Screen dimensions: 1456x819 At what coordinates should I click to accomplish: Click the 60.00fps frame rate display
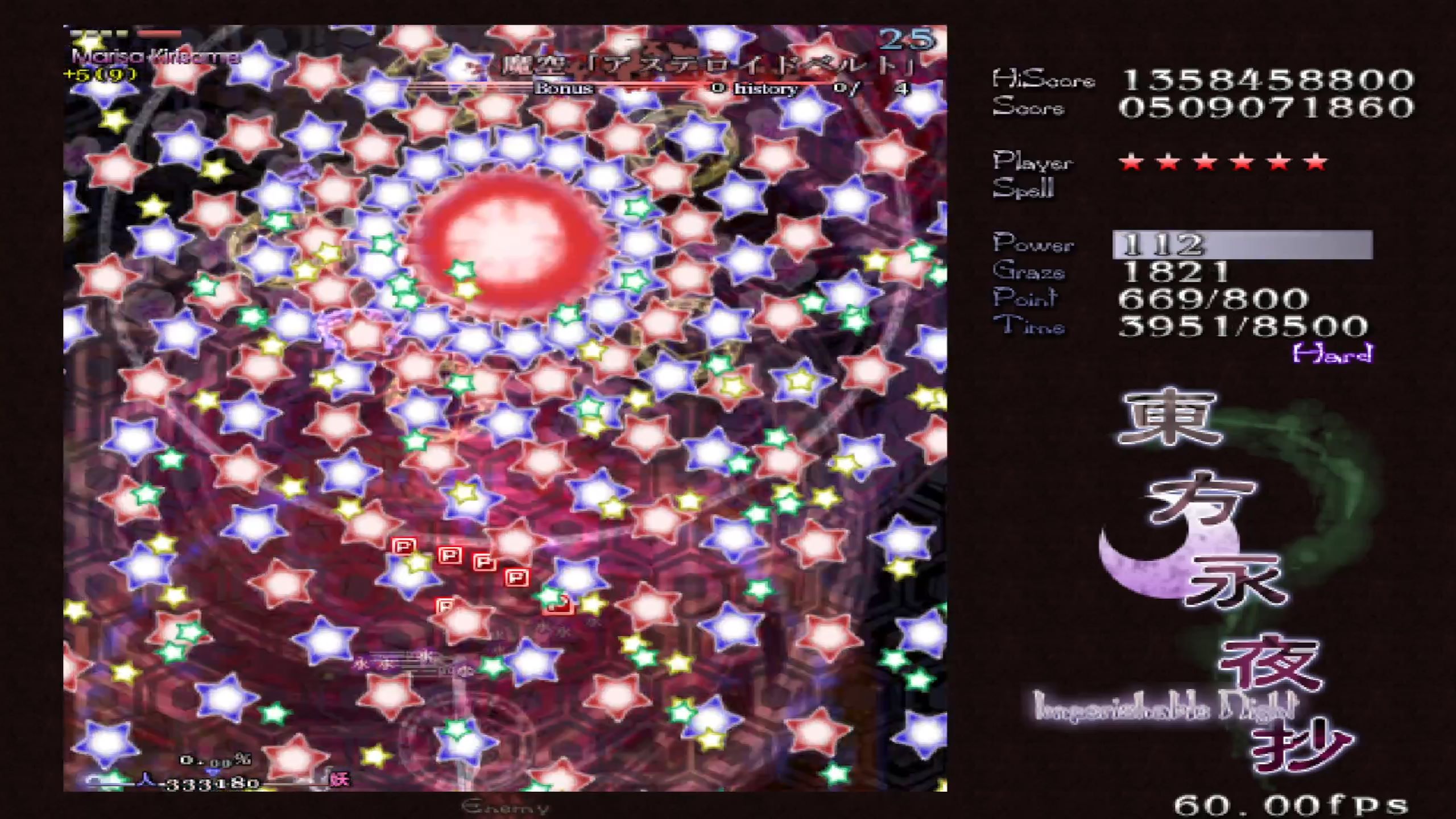click(1290, 805)
